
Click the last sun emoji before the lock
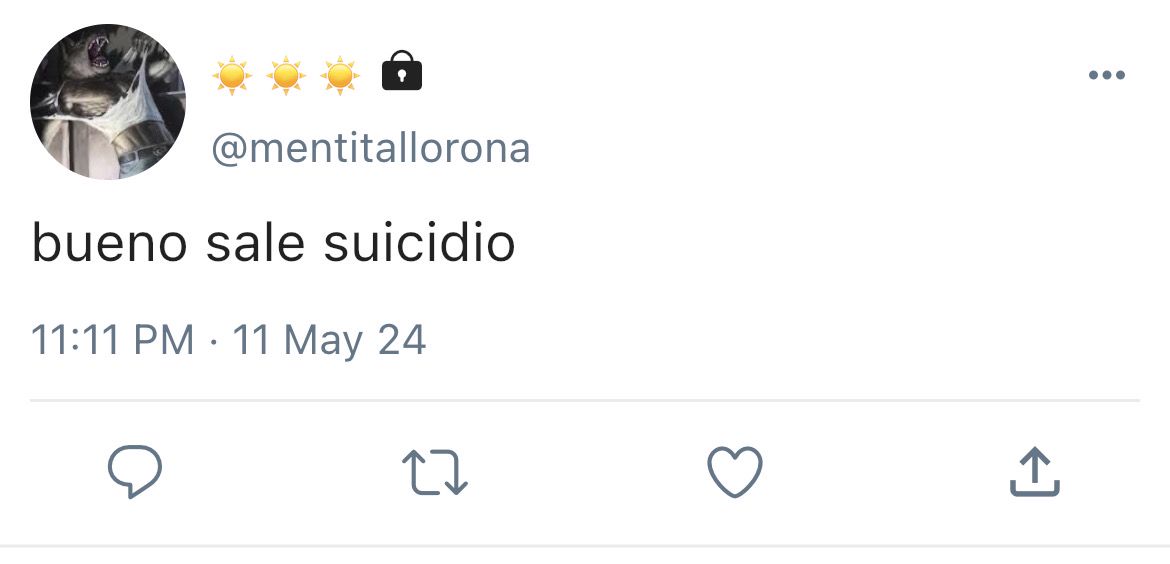(x=340, y=75)
